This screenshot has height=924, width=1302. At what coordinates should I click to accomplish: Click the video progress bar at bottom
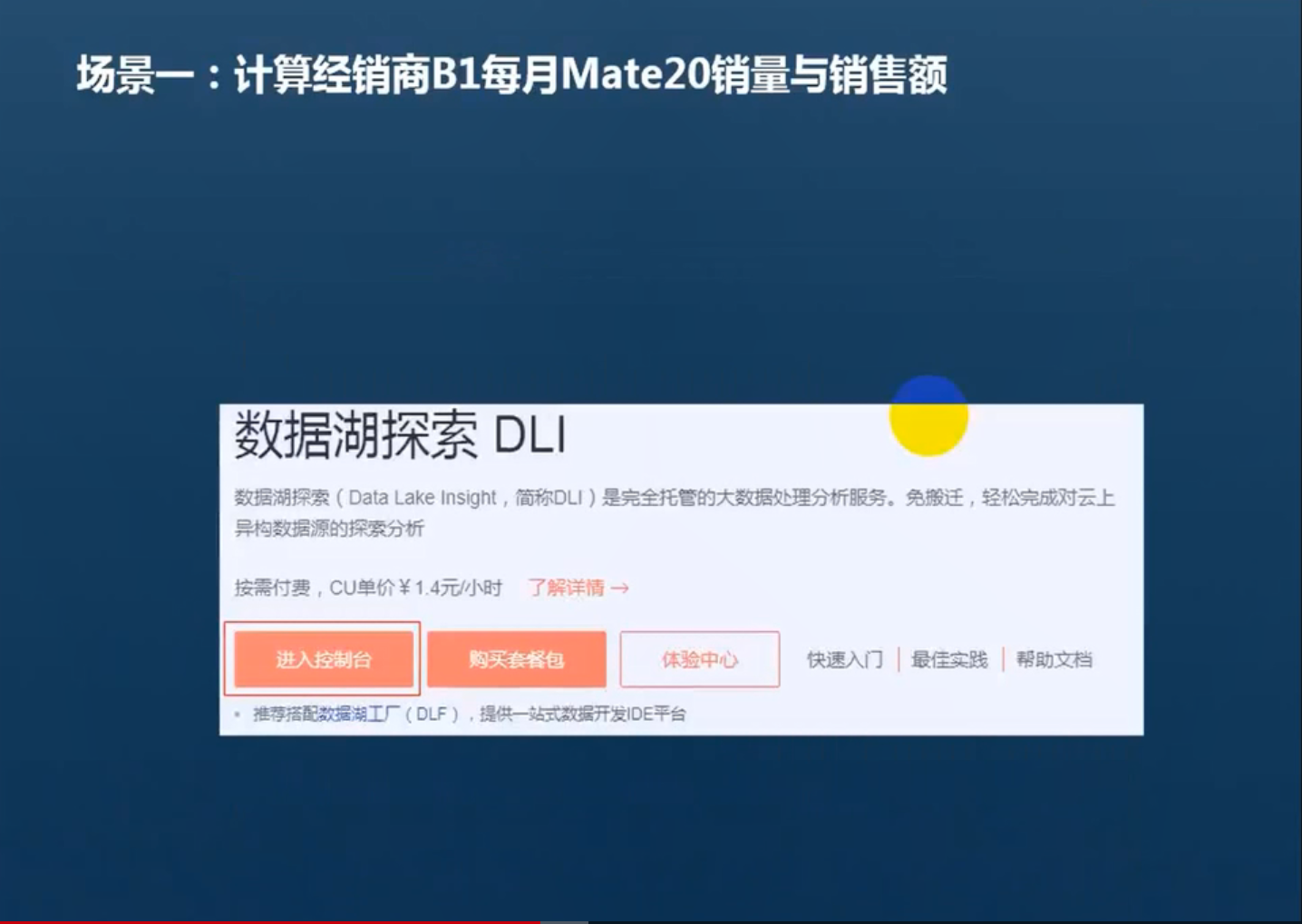[x=651, y=921]
